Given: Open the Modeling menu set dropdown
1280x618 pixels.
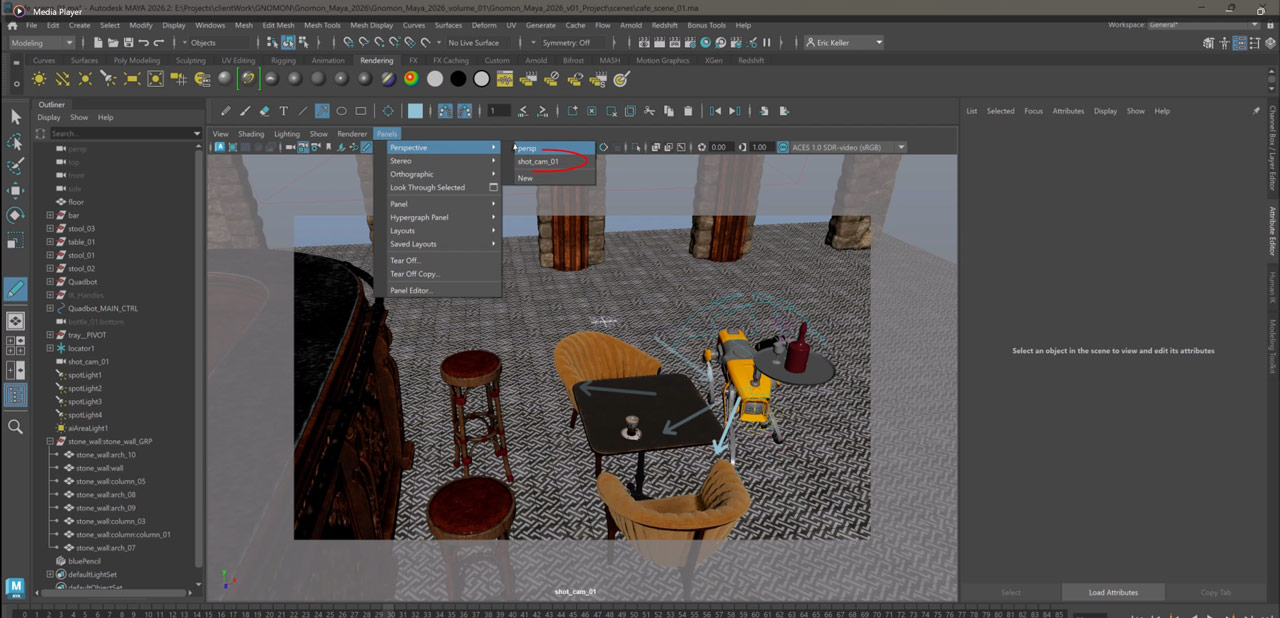Looking at the screenshot, I should point(42,43).
